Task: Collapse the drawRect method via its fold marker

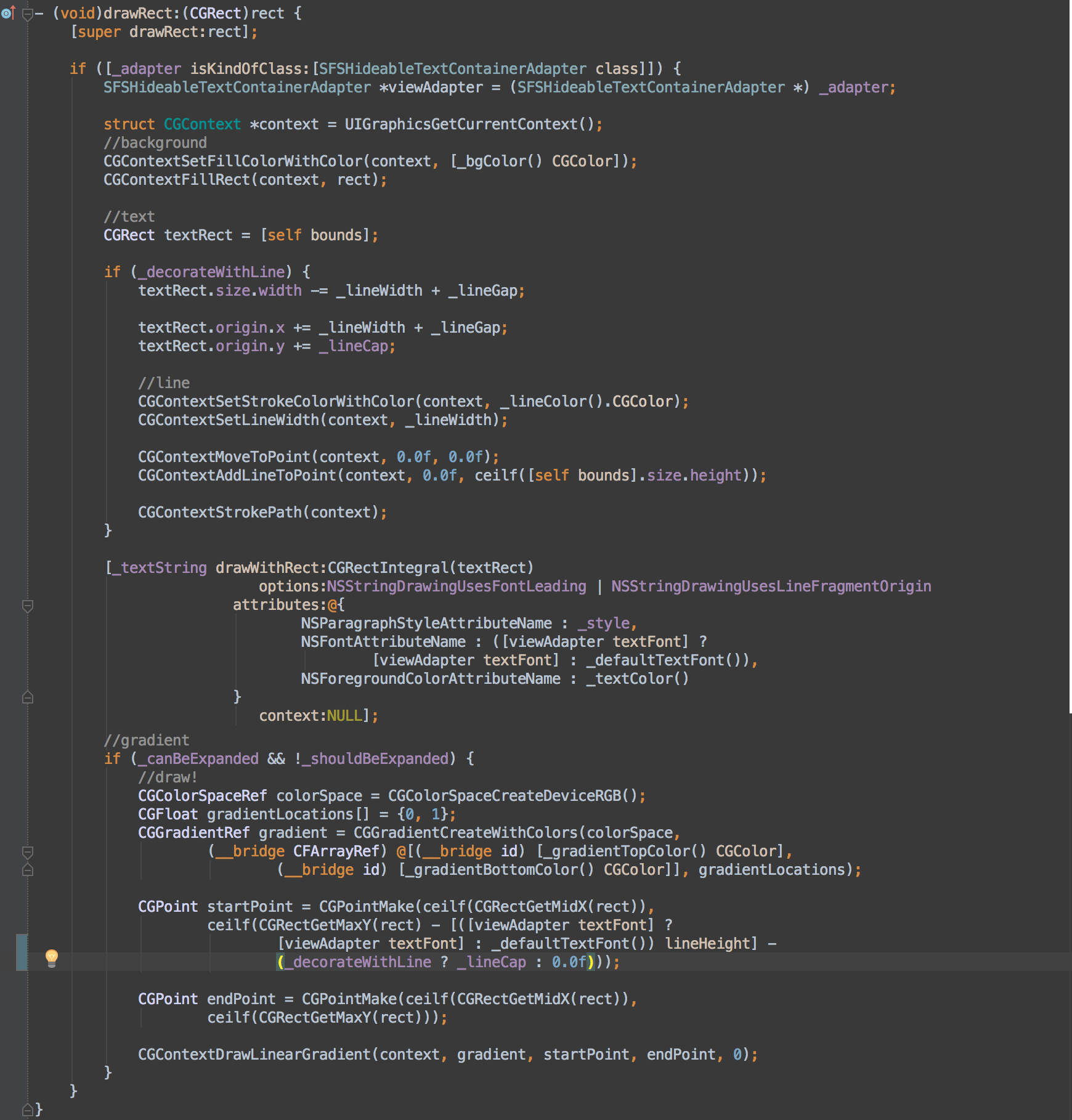Action: click(28, 14)
